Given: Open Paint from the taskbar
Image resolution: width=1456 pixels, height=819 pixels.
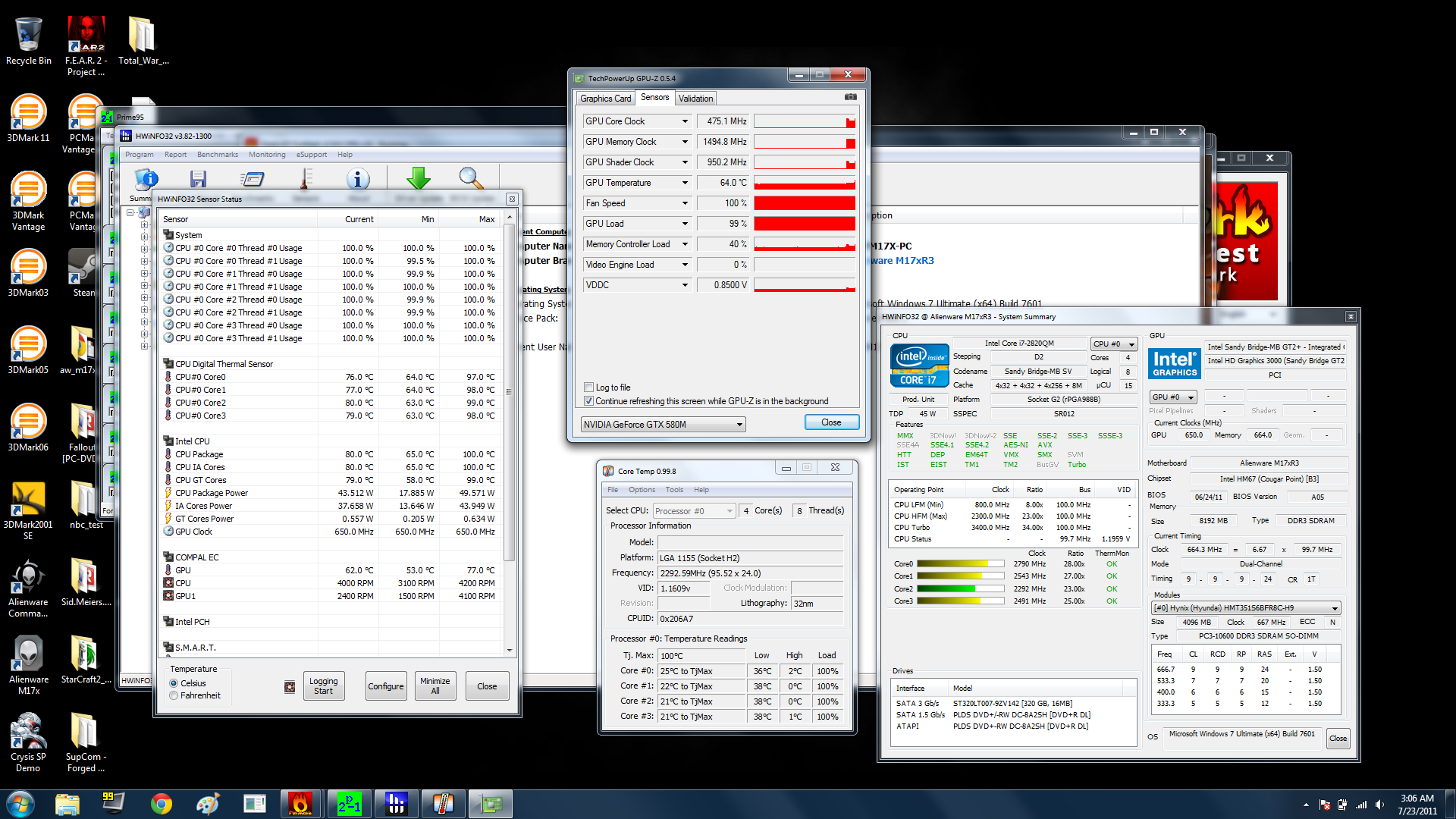Looking at the screenshot, I should click(x=207, y=804).
